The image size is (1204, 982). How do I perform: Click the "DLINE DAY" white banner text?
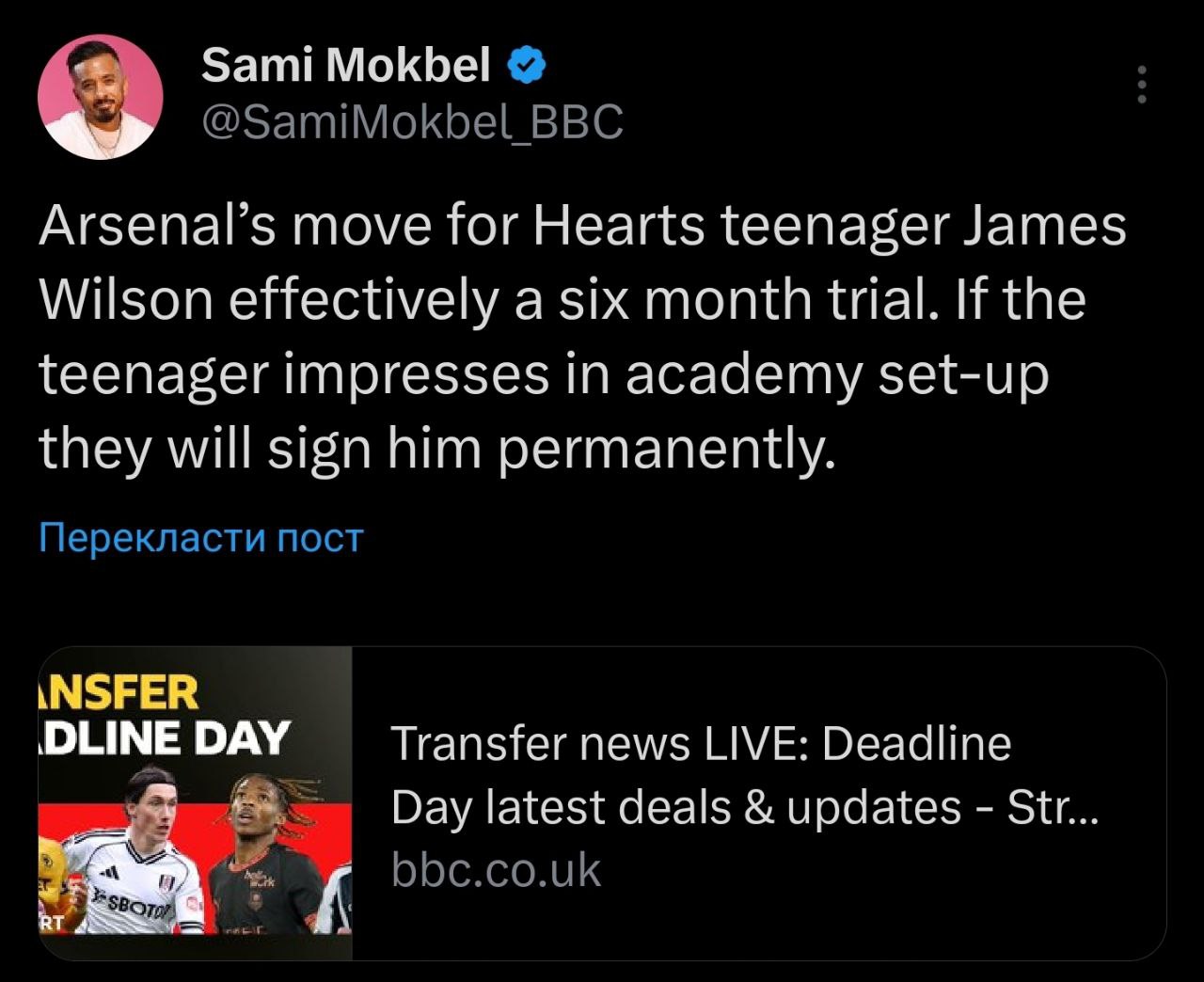(x=166, y=738)
